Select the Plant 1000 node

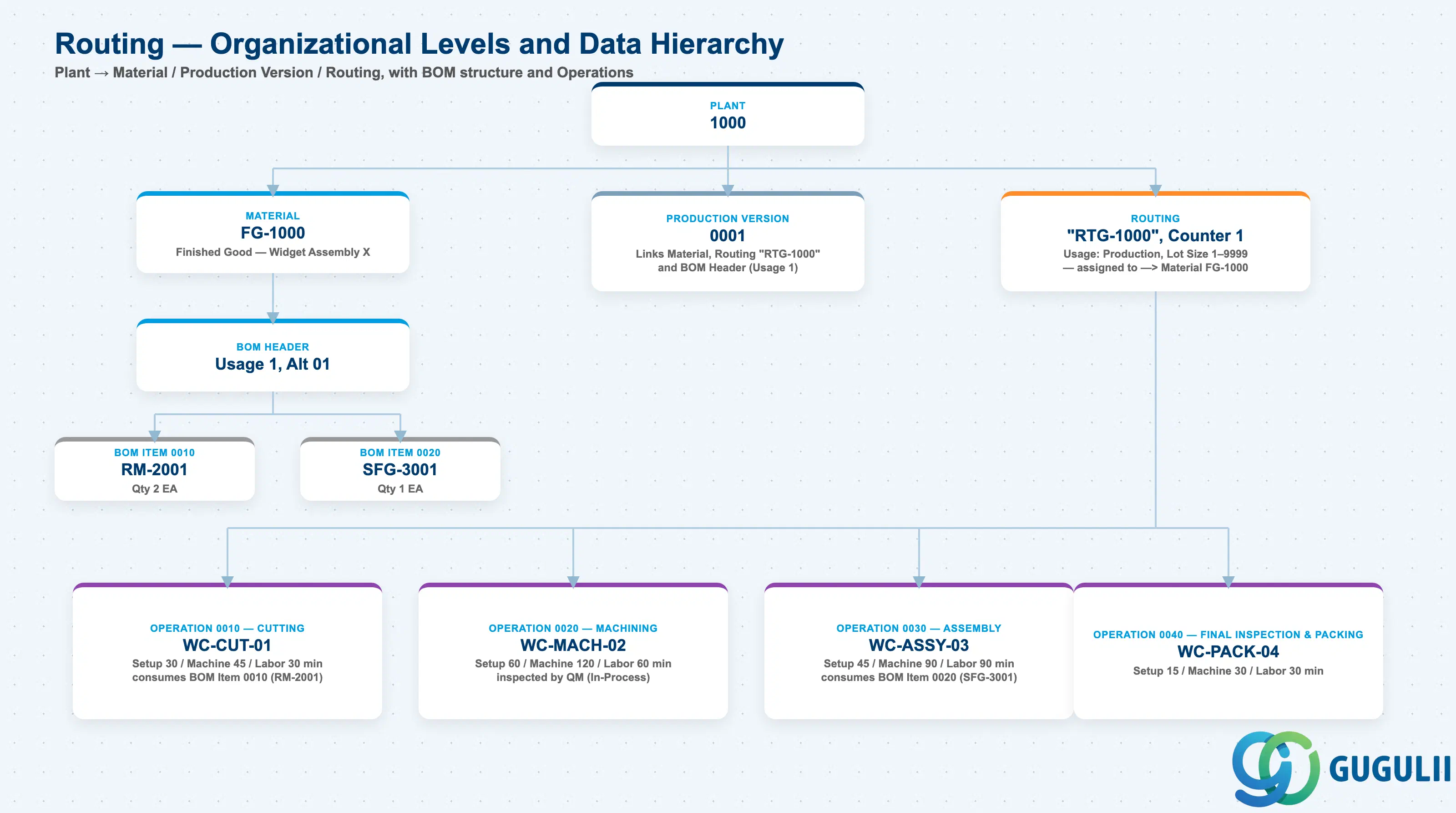pos(728,114)
